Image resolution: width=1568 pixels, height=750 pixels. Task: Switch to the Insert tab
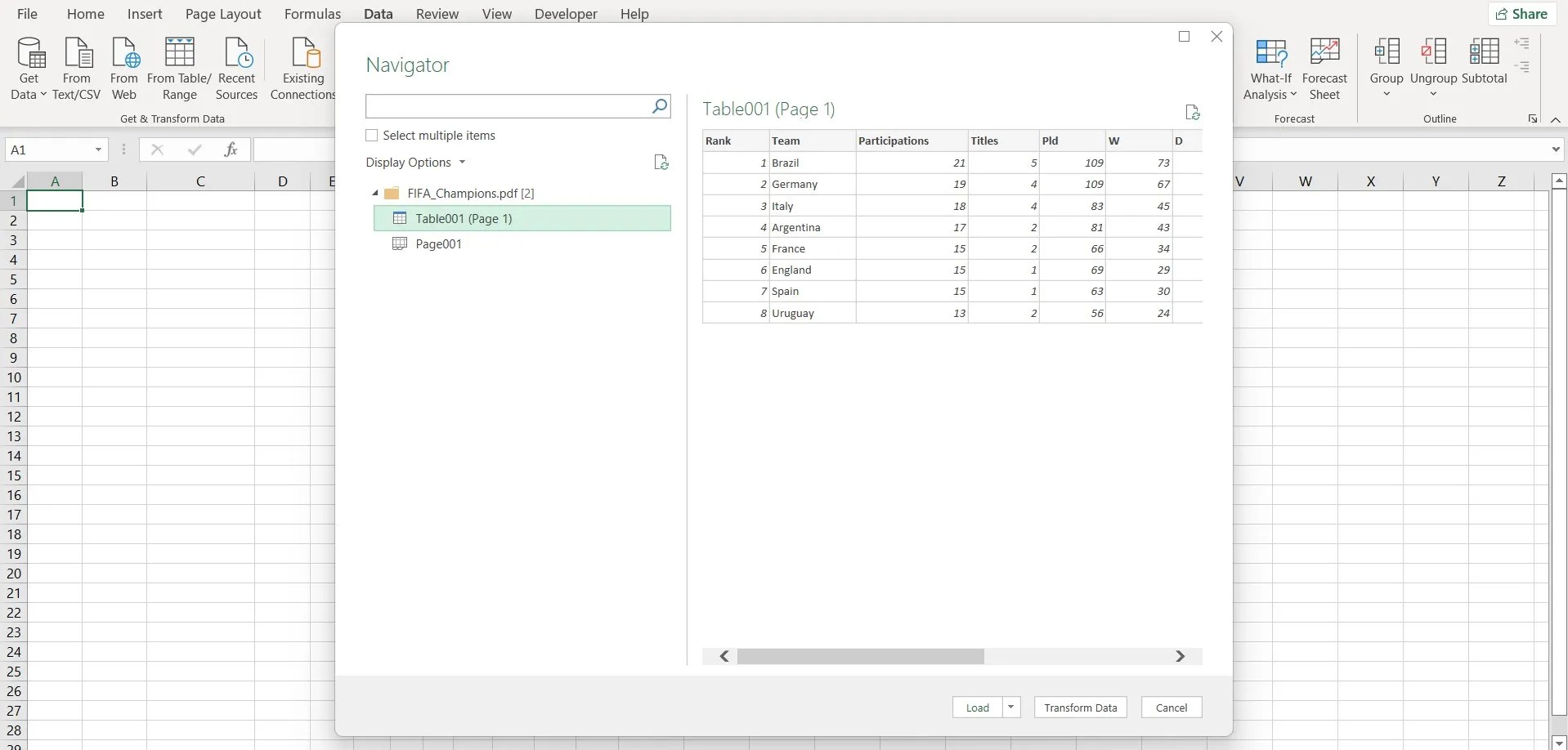click(145, 14)
